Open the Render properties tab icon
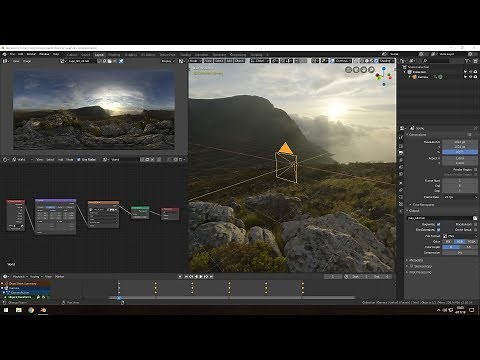The height and width of the screenshot is (360, 480). [401, 146]
